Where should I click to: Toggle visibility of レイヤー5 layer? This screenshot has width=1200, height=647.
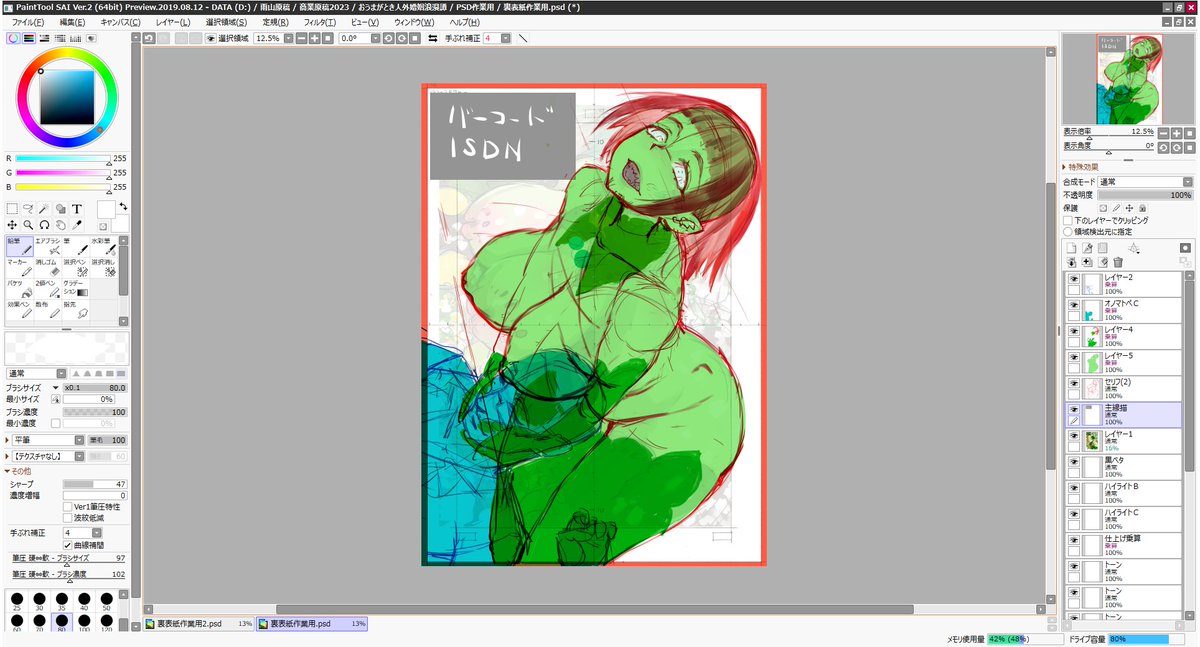point(1073,358)
